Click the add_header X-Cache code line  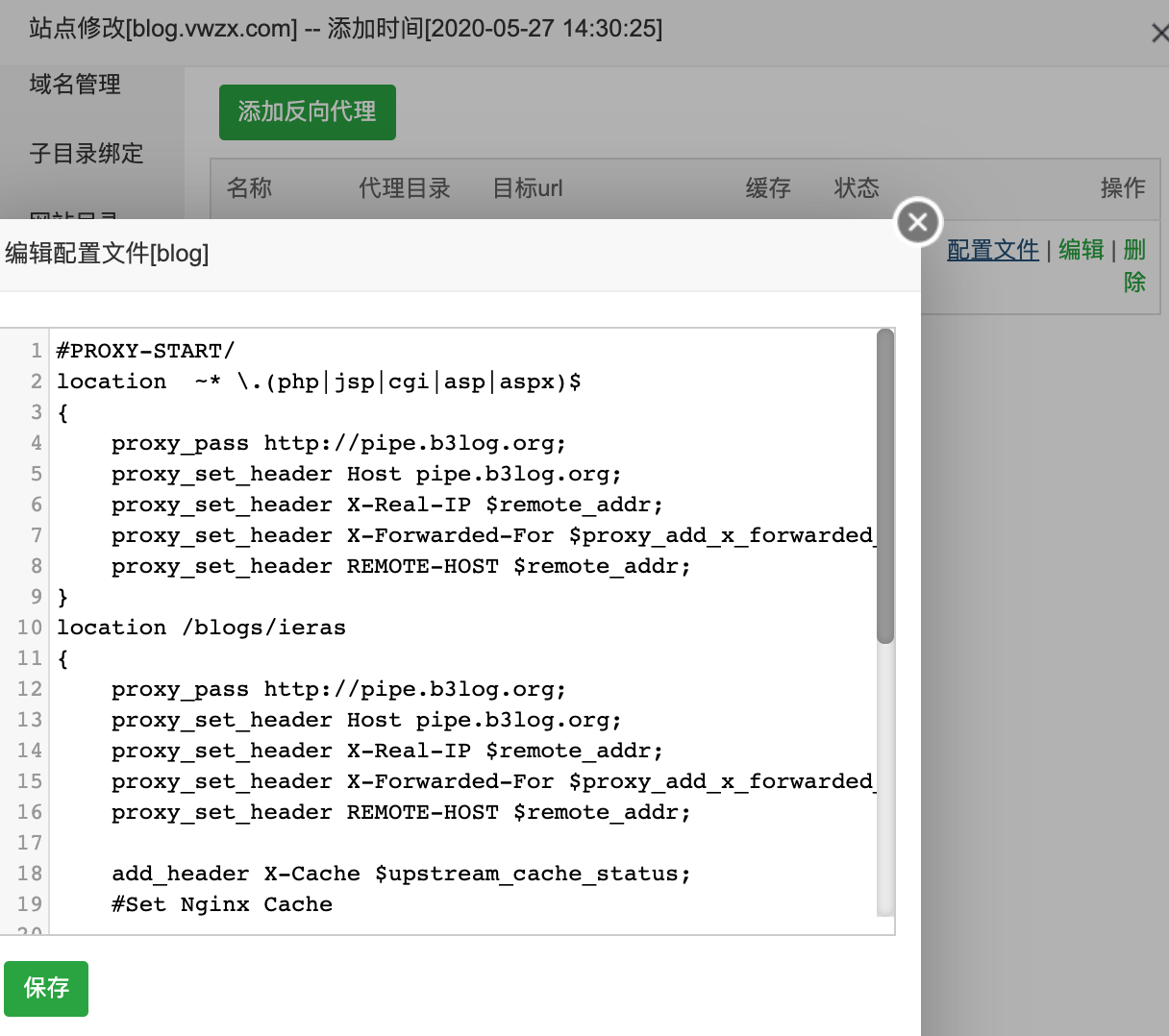click(401, 874)
